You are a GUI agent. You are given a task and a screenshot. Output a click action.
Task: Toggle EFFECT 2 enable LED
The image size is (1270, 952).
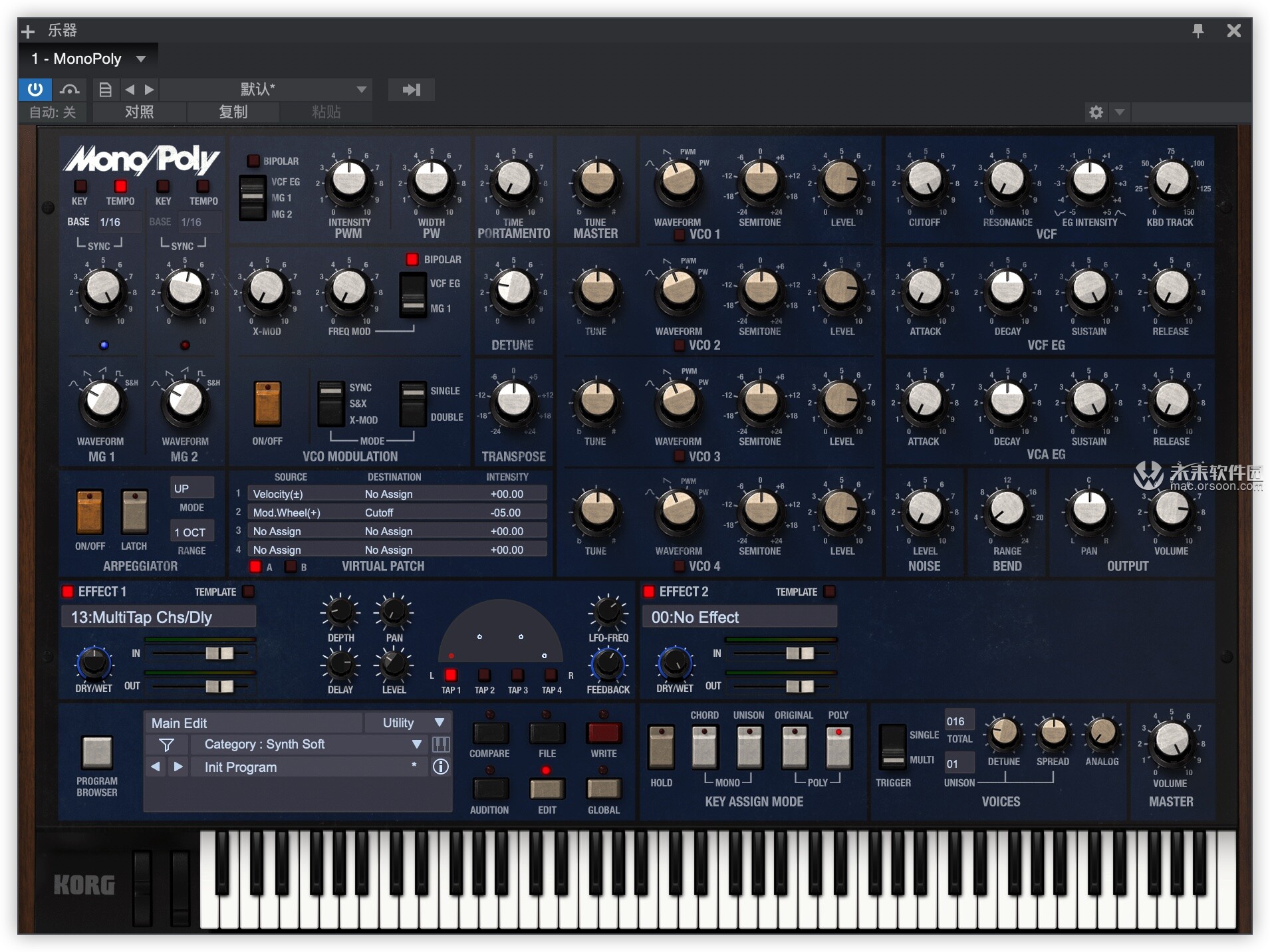point(648,591)
